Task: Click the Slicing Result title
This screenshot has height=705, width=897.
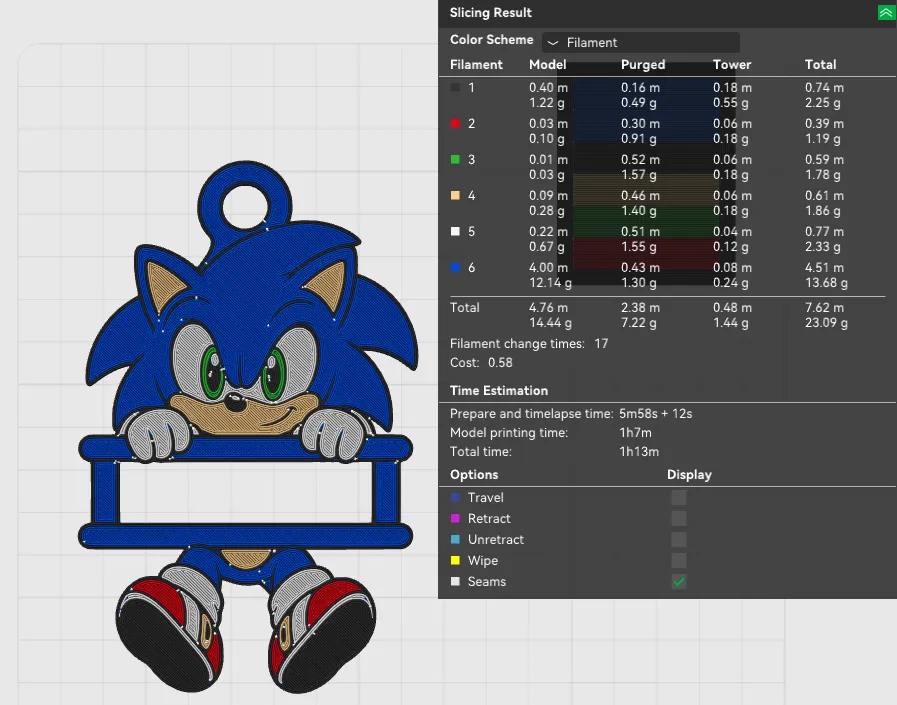Action: [490, 13]
